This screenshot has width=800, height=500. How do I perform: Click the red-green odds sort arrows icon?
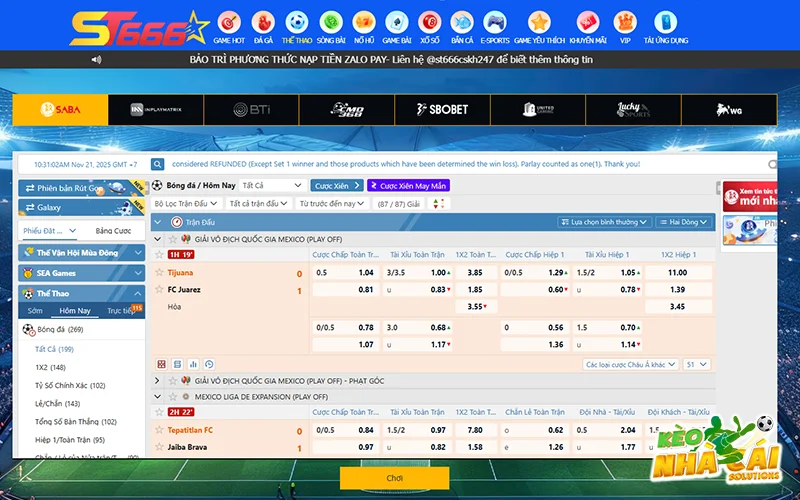click(438, 204)
